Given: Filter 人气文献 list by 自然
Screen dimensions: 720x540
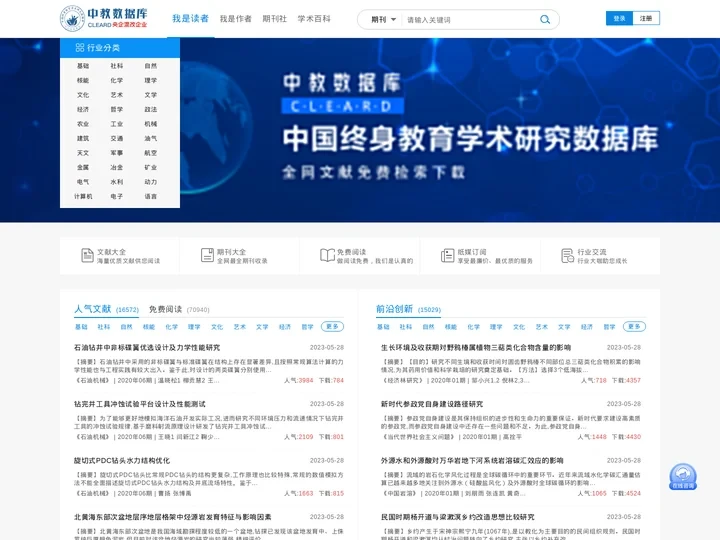Looking at the screenshot, I should click(126, 327).
